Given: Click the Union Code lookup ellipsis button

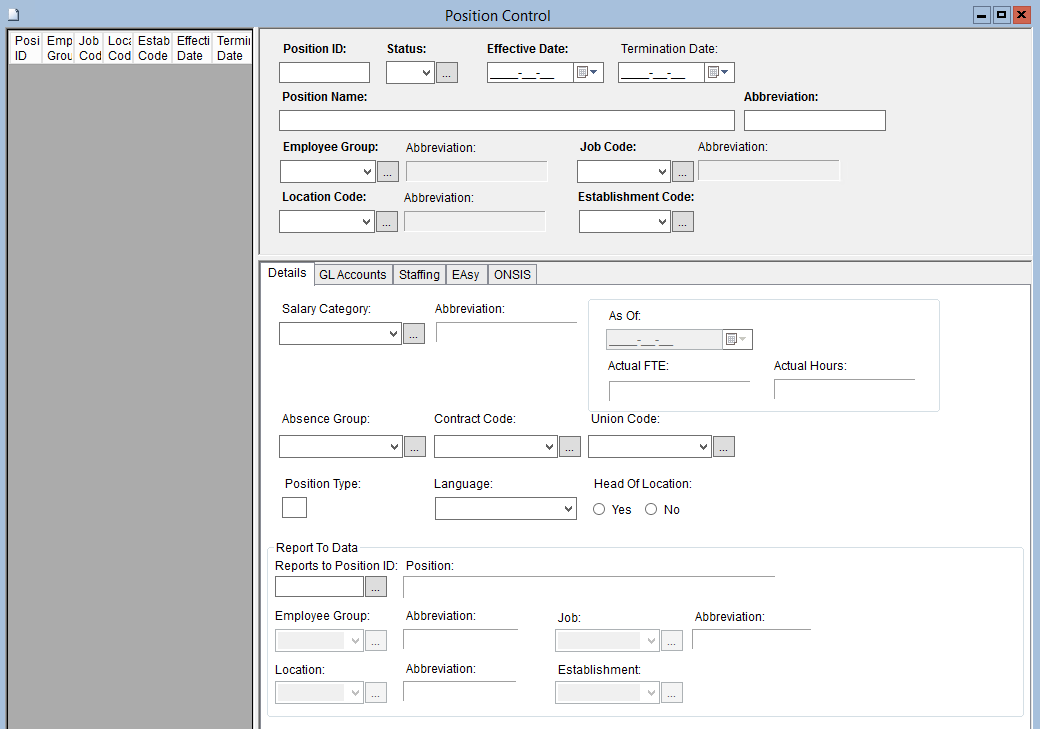Looking at the screenshot, I should [724, 447].
